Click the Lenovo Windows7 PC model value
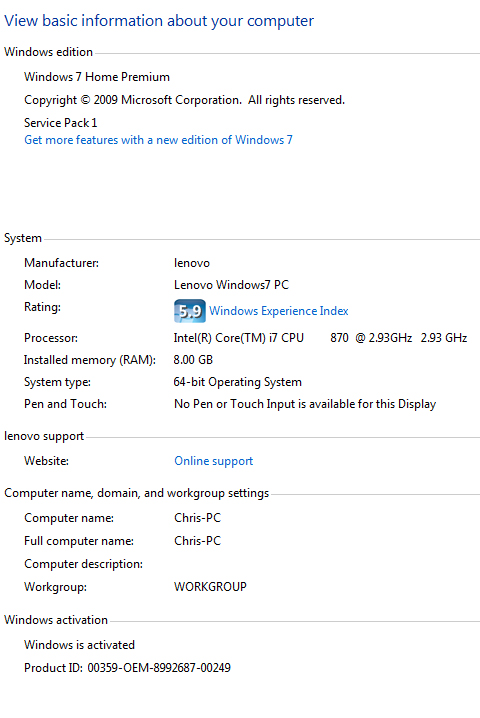Viewport: 480px width, 718px height. point(231,285)
